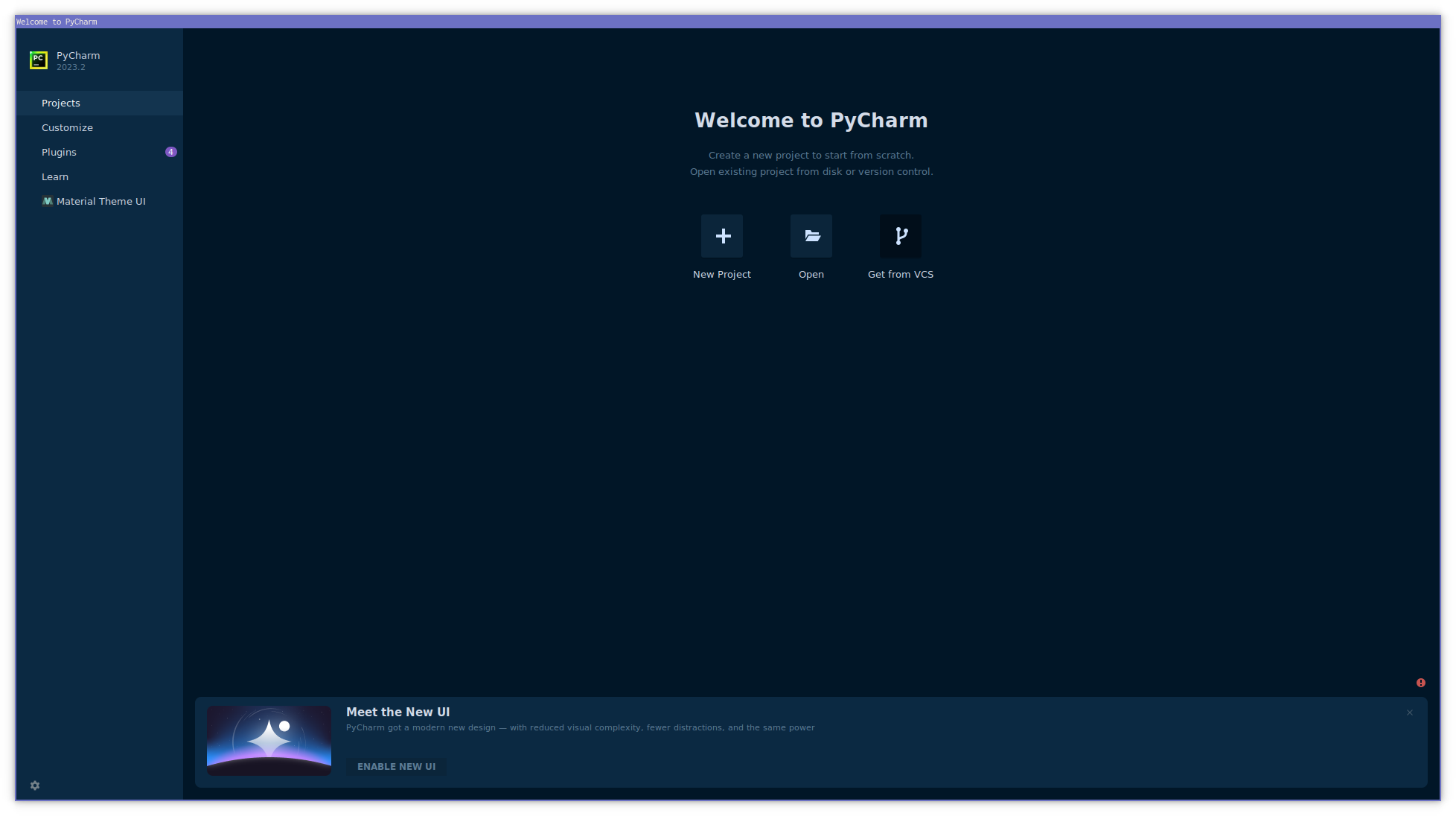Image resolution: width=1456 pixels, height=816 pixels.
Task: Click the Get from VCS branch icon
Action: [901, 236]
